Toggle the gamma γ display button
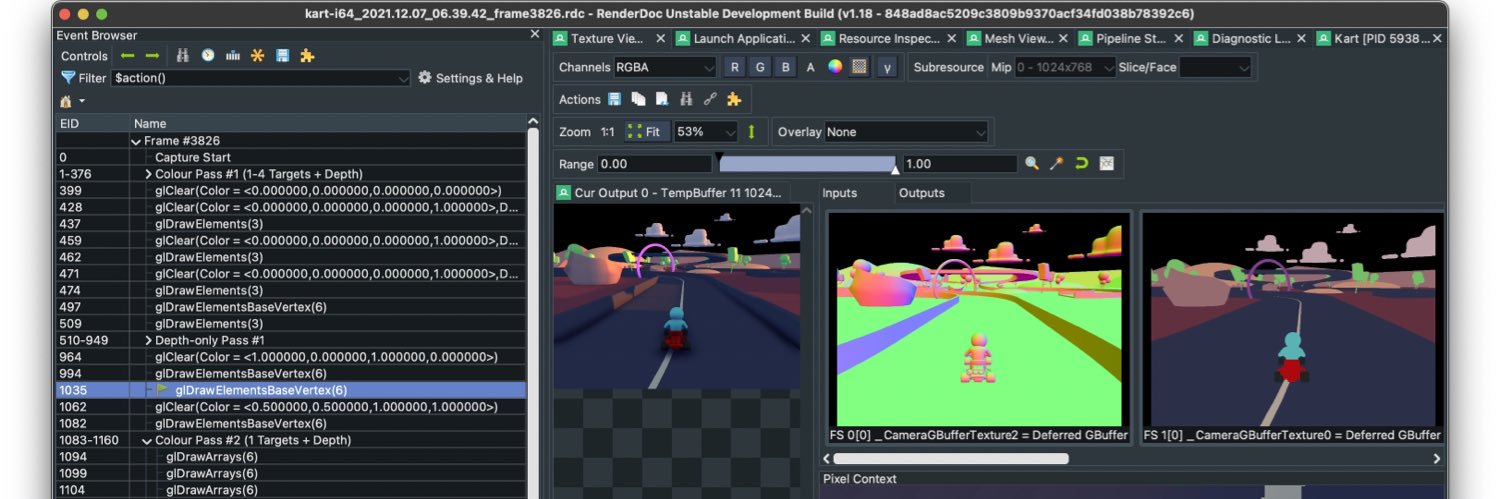Image resolution: width=1500 pixels, height=499 pixels. click(887, 67)
